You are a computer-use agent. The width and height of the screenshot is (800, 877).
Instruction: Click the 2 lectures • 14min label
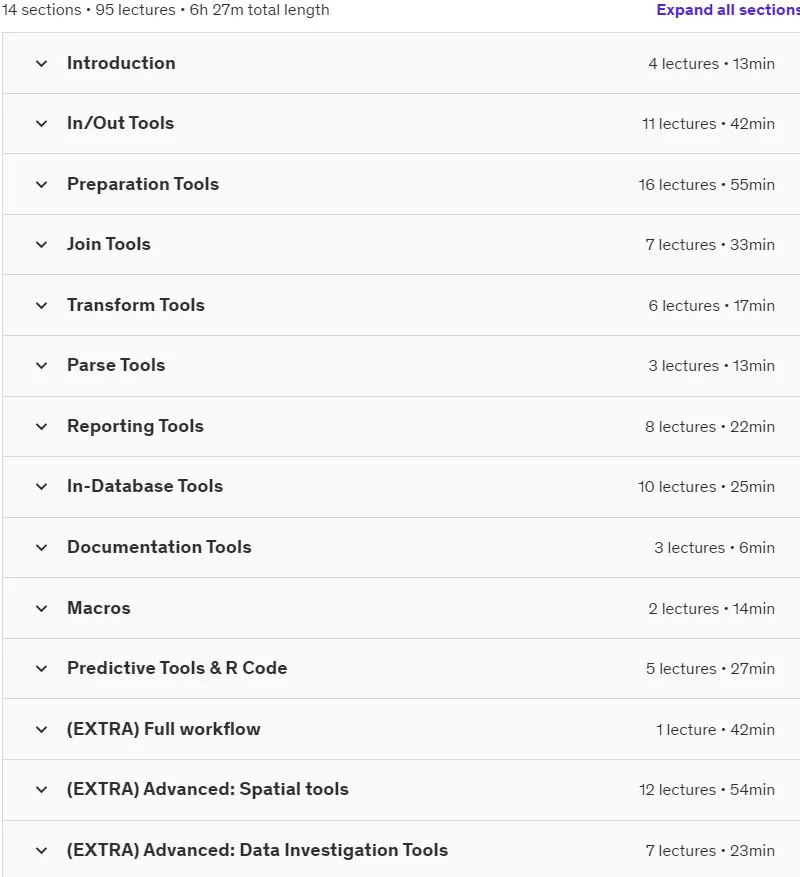(x=712, y=609)
